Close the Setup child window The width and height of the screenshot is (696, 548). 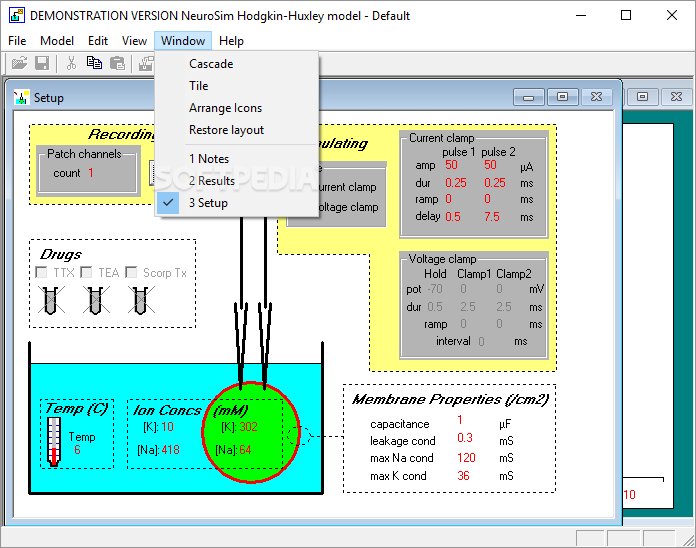[597, 97]
